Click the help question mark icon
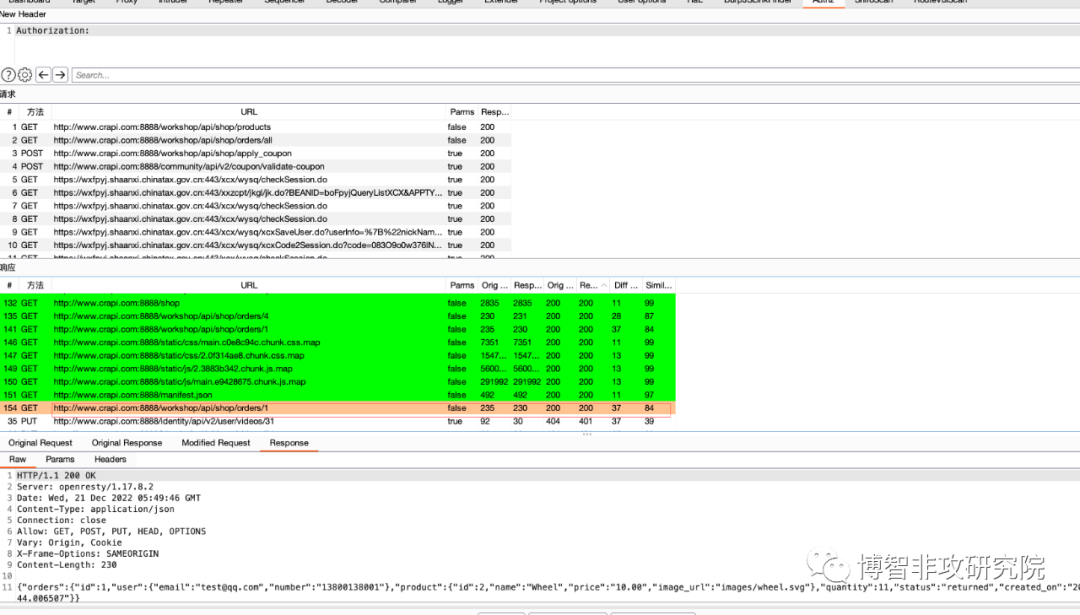The image size is (1080, 615). pos(8,75)
